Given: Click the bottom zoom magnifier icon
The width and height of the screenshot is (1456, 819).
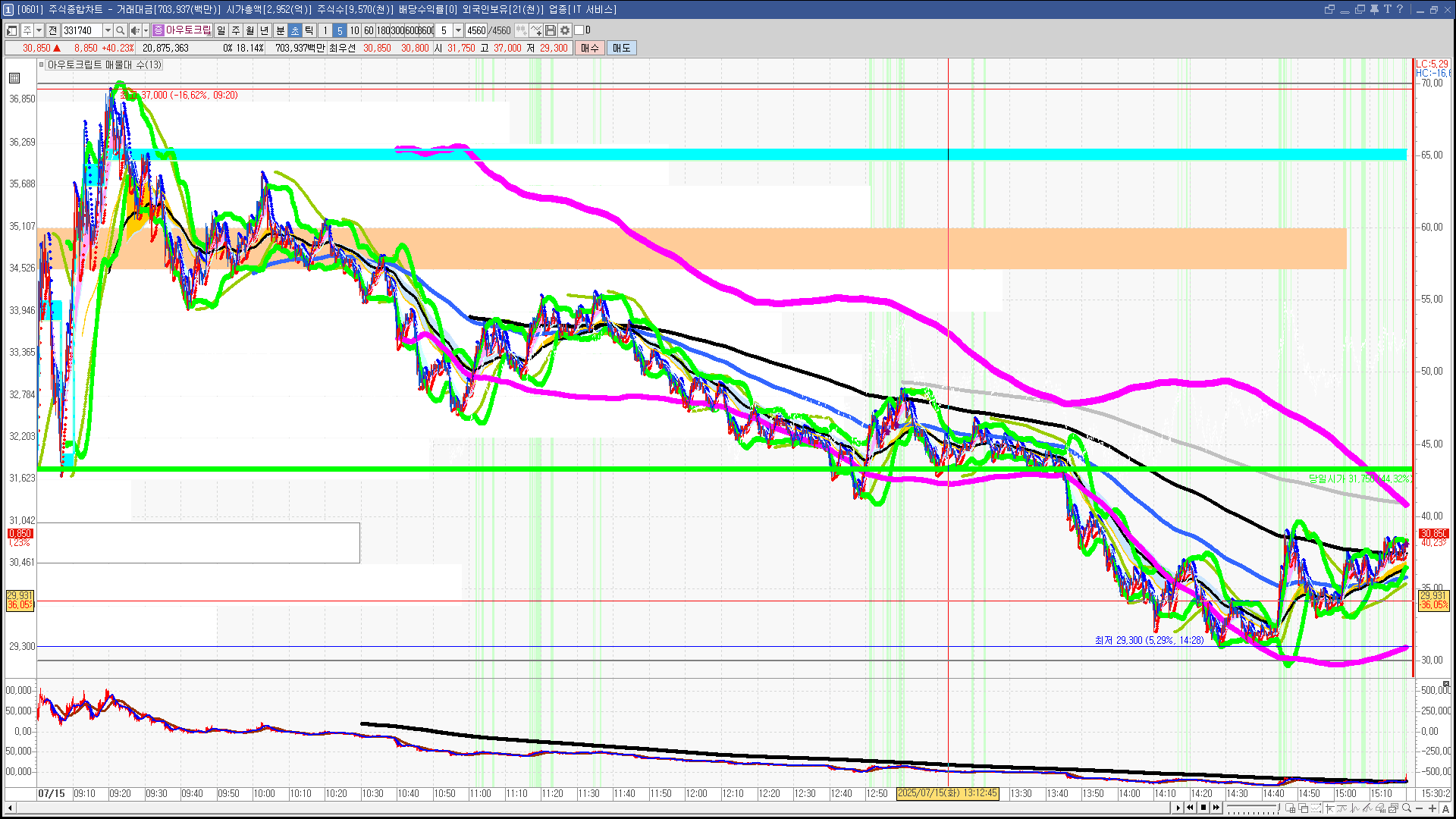Looking at the screenshot, I should [1407, 808].
